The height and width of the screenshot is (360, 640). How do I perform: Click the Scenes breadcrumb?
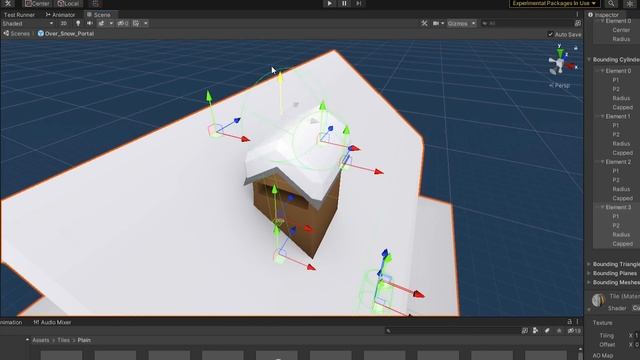17,33
